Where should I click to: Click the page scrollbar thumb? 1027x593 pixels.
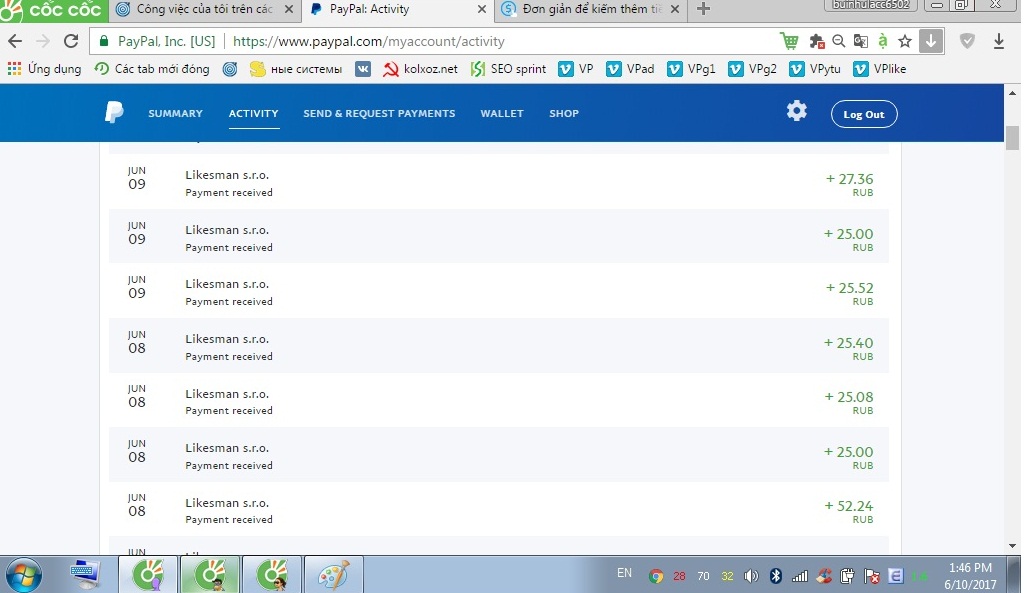coord(1013,137)
